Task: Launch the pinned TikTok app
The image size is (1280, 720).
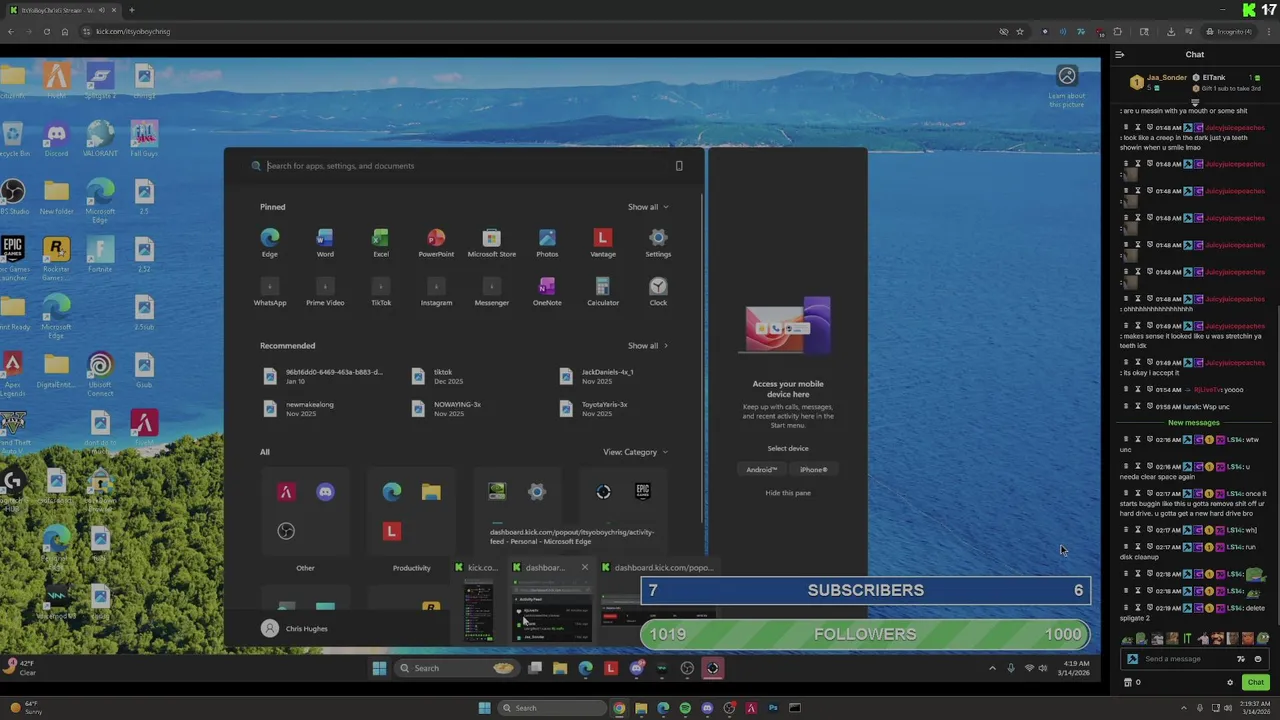Action: [x=381, y=291]
